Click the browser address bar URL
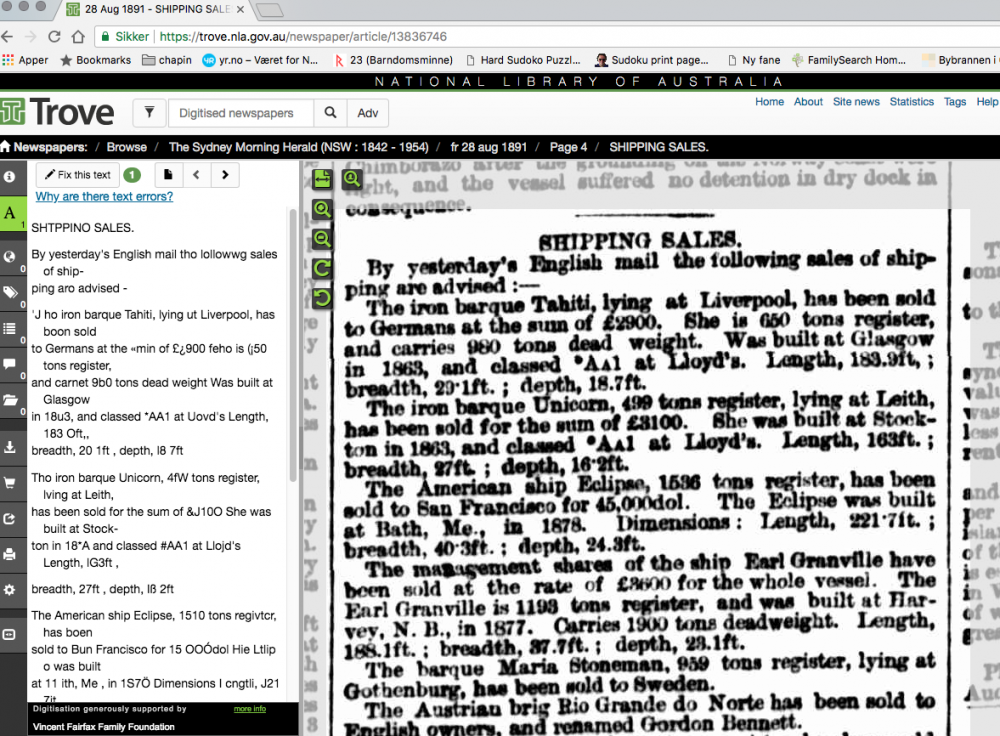The height and width of the screenshot is (736, 1000). [303, 36]
